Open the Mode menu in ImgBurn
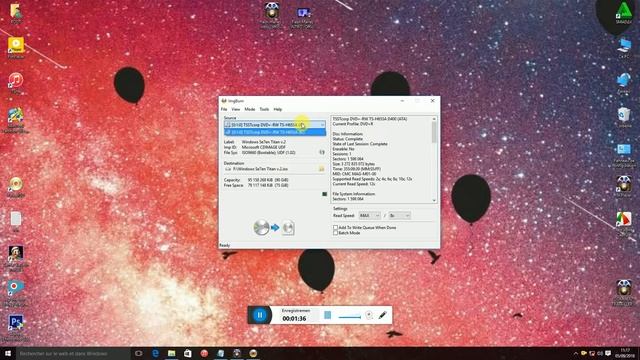This screenshot has height=360, width=640. (x=250, y=109)
